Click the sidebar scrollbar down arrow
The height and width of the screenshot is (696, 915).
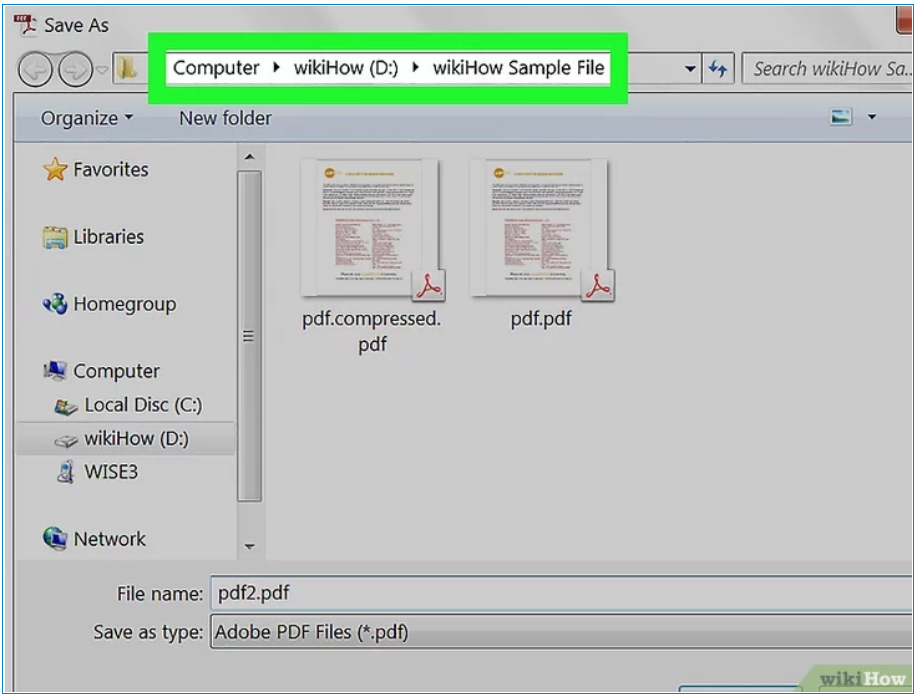[250, 547]
